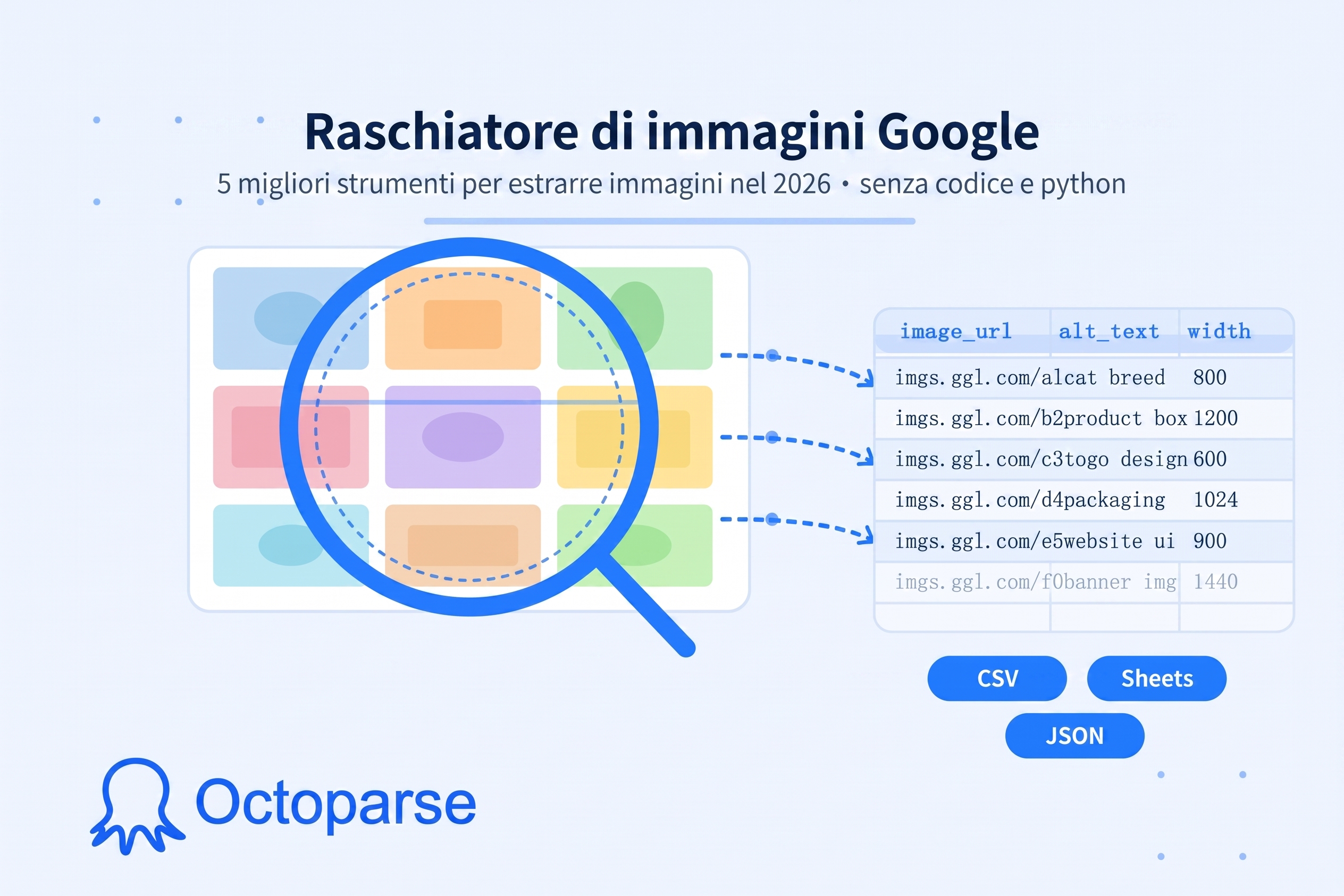The image size is (1344, 896).
Task: Click the imgs.ggl.com/a1 cat breed row
Action: click(x=1084, y=378)
